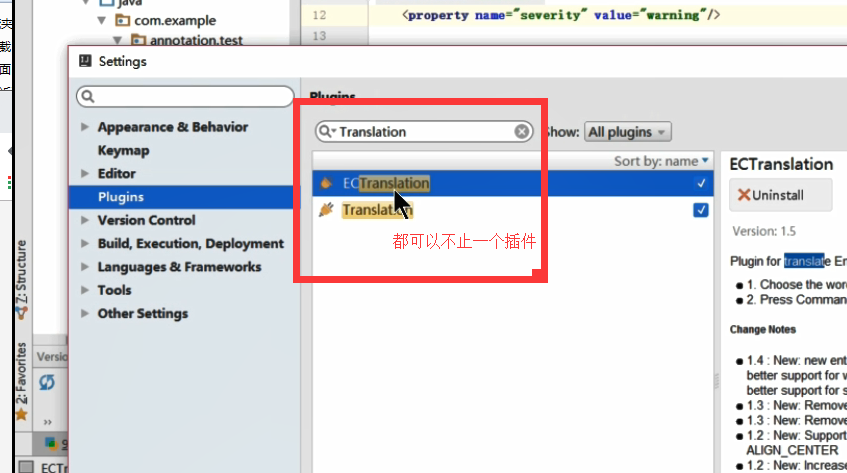Click the ECTranslation plugin icon

326,184
